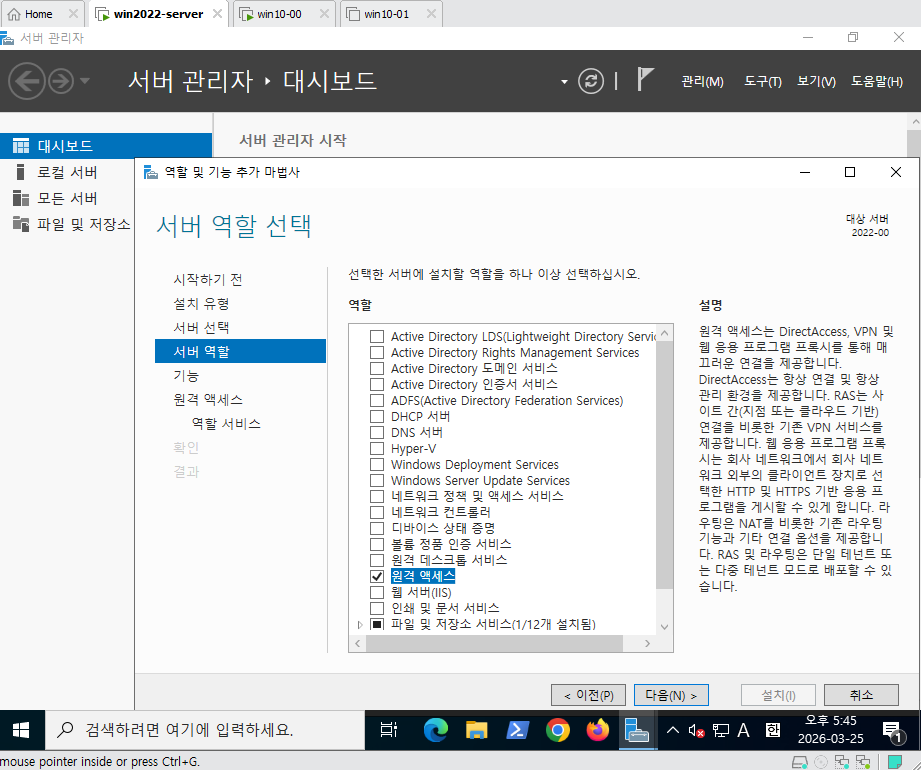
Task: Open Local Server via its sidebar icon
Action: coord(21,172)
